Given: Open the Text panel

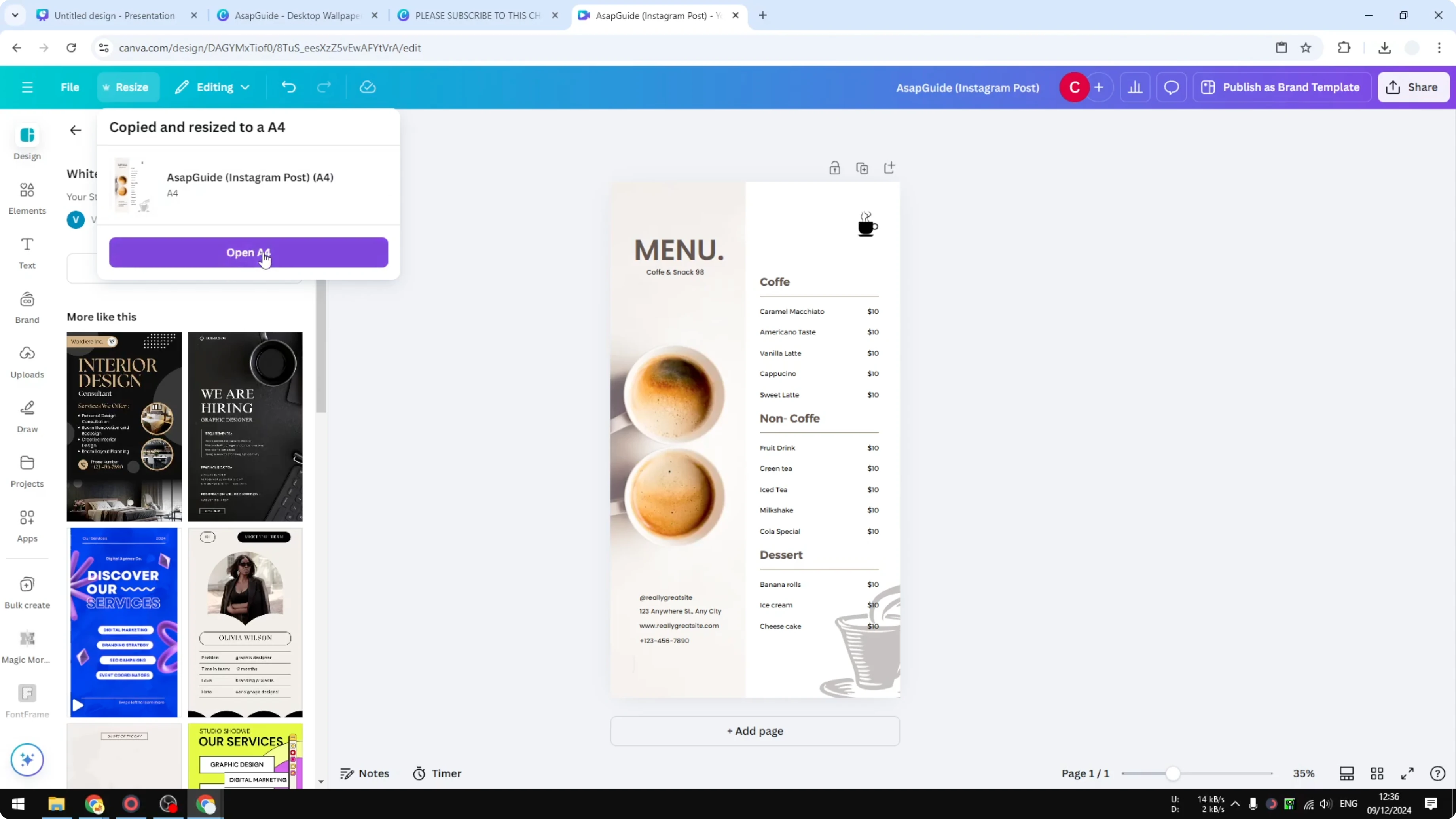Looking at the screenshot, I should pos(27,253).
